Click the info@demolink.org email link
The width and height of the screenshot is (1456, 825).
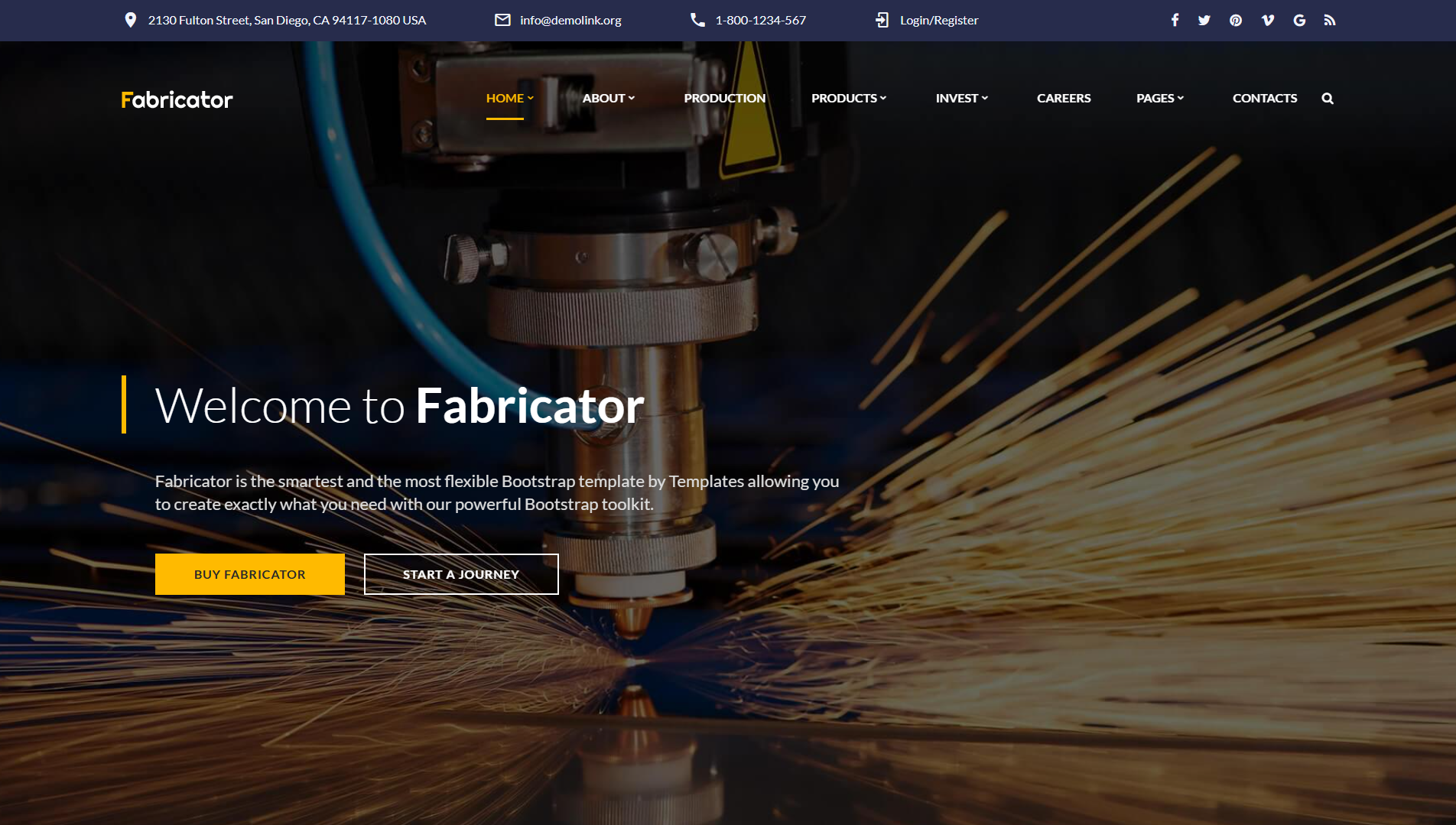[x=570, y=21]
